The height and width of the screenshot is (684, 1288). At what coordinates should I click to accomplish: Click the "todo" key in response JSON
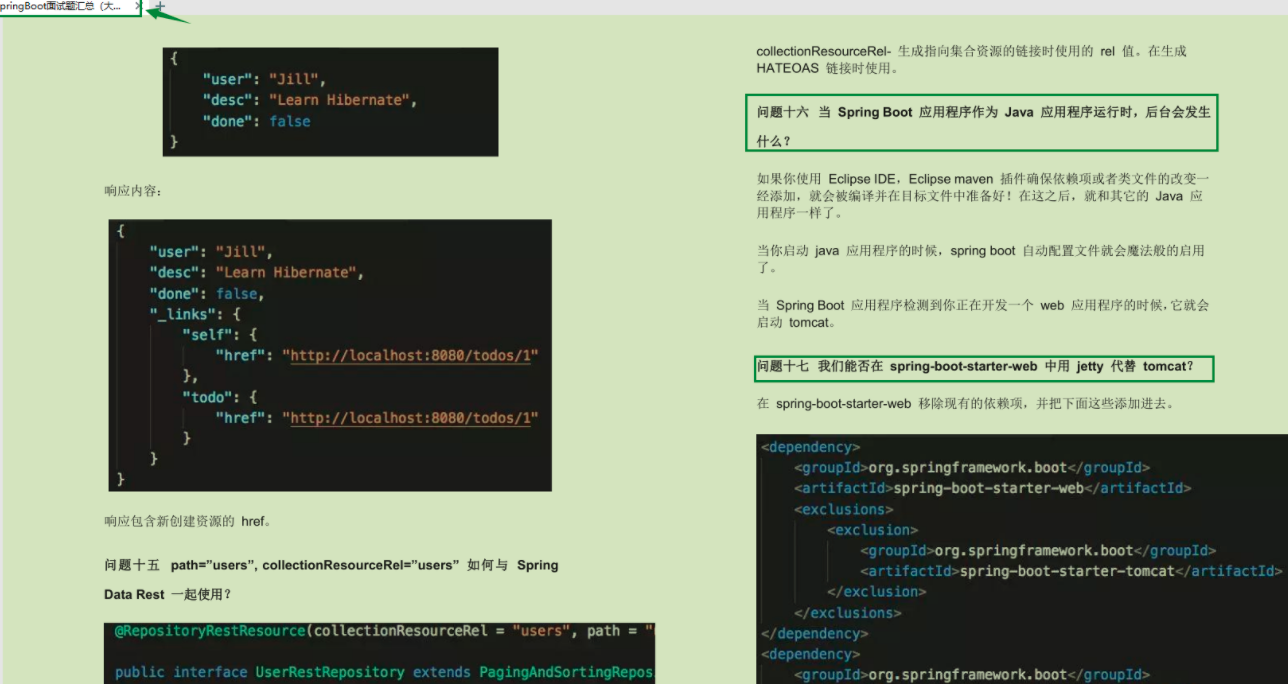point(207,397)
